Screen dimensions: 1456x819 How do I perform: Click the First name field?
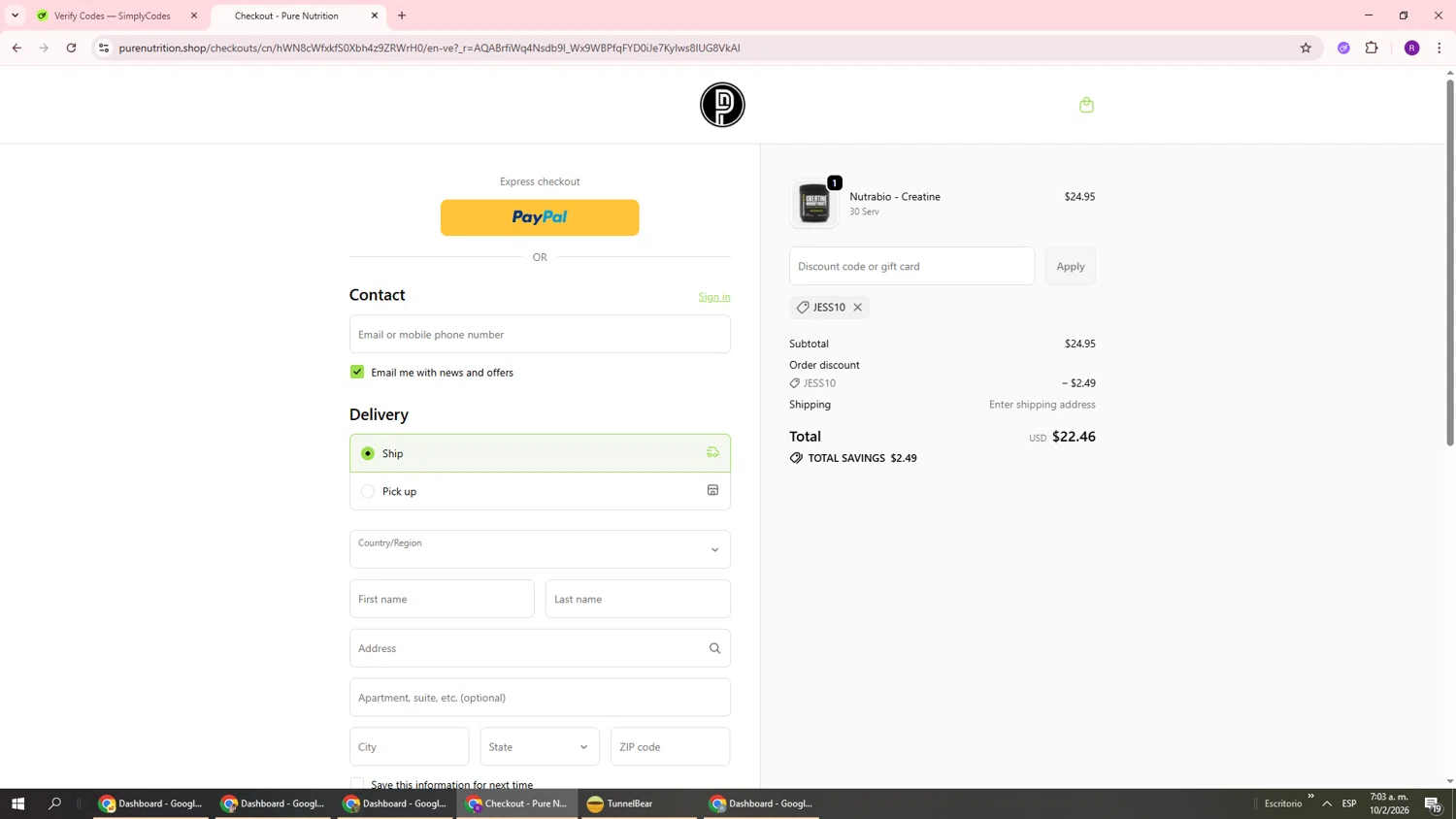[x=442, y=599]
